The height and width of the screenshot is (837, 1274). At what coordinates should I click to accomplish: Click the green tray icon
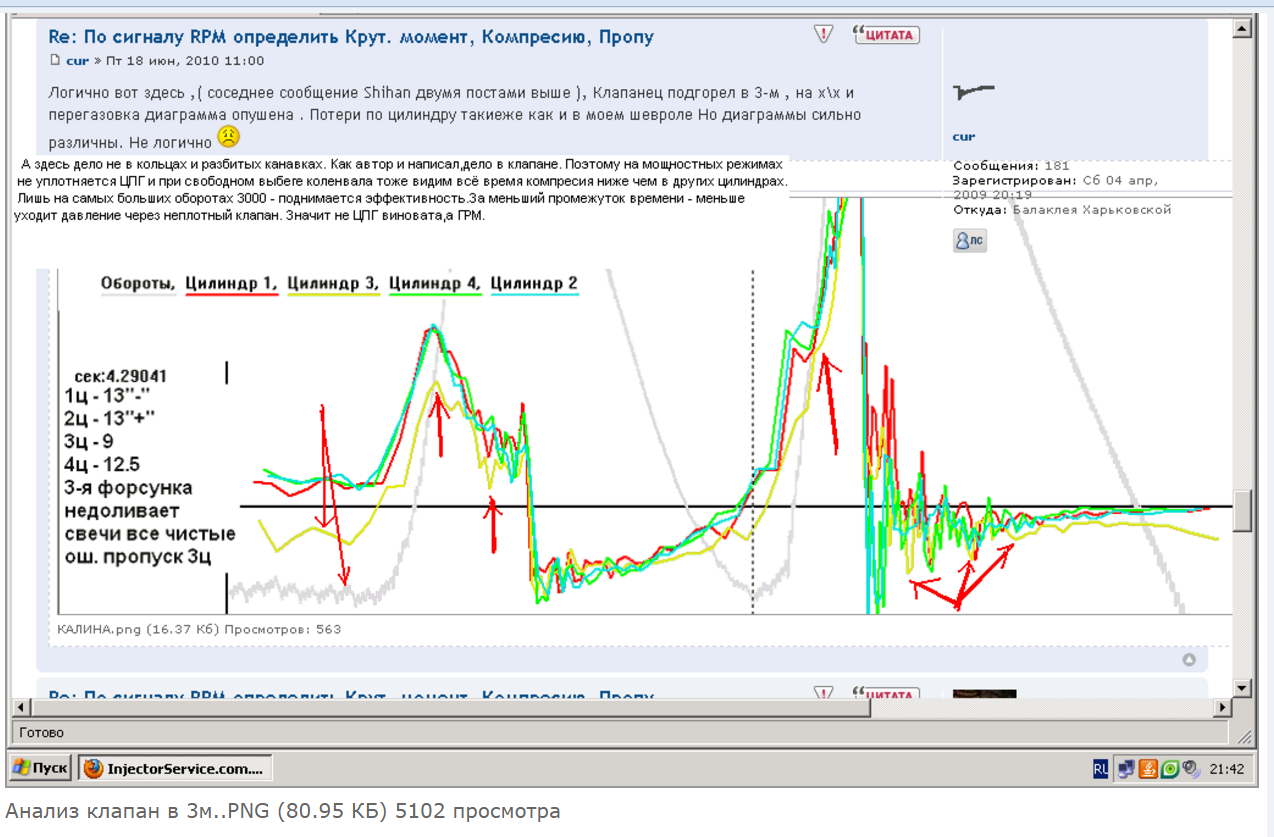(1170, 769)
